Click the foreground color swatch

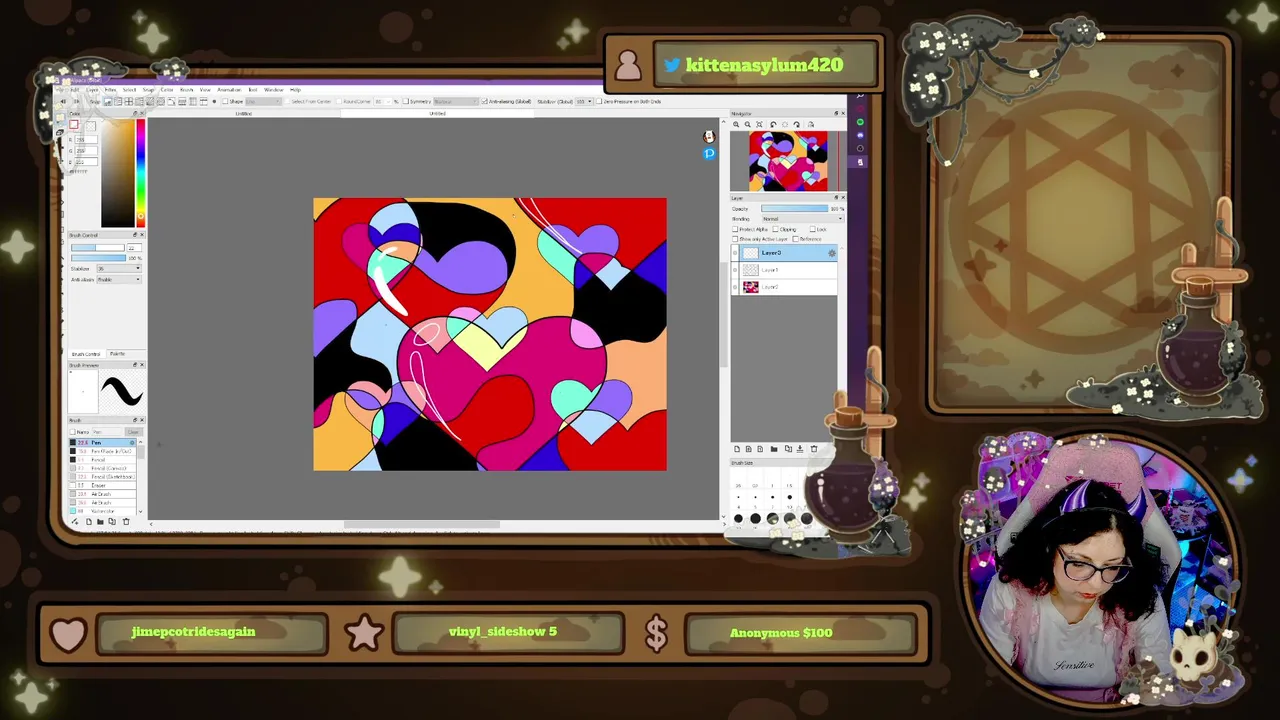[x=73, y=125]
